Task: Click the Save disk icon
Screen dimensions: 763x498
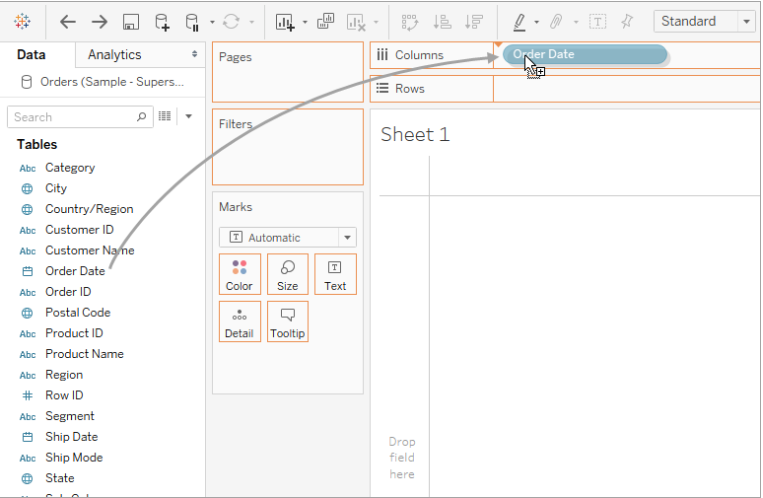Action: (x=130, y=22)
